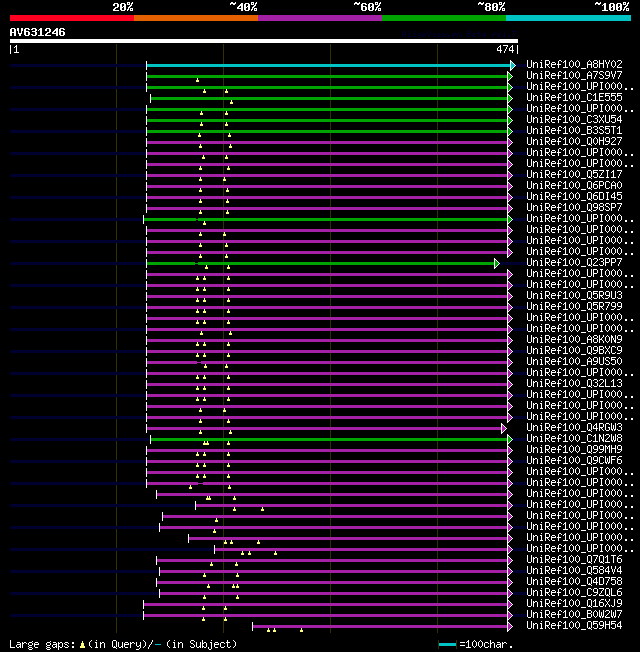
Task: Click the cyan ~100% identity legend segment
Action: pos(568,18)
